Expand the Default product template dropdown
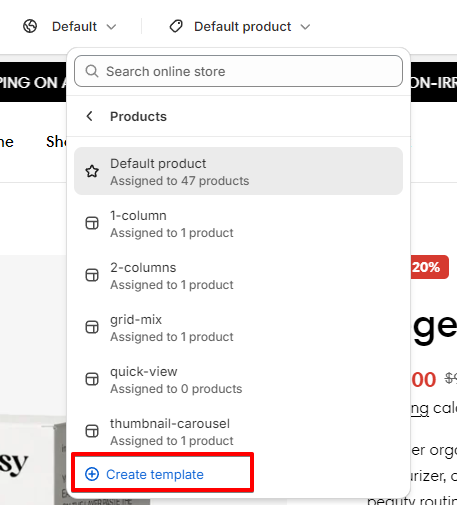Screen dimensions: 457x505 pyautogui.click(x=240, y=26)
